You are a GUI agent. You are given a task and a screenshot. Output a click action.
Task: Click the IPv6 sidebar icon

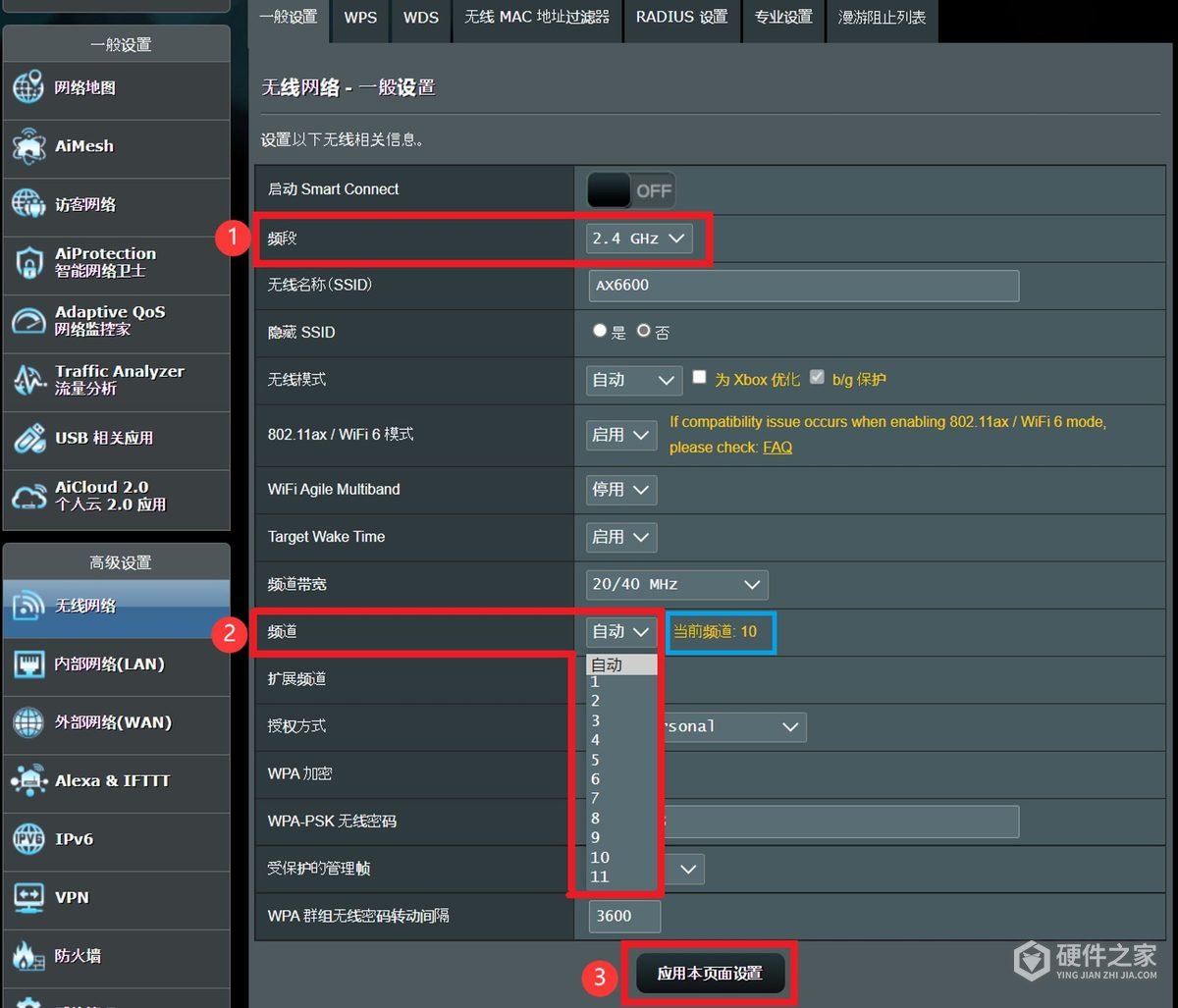pos(28,839)
